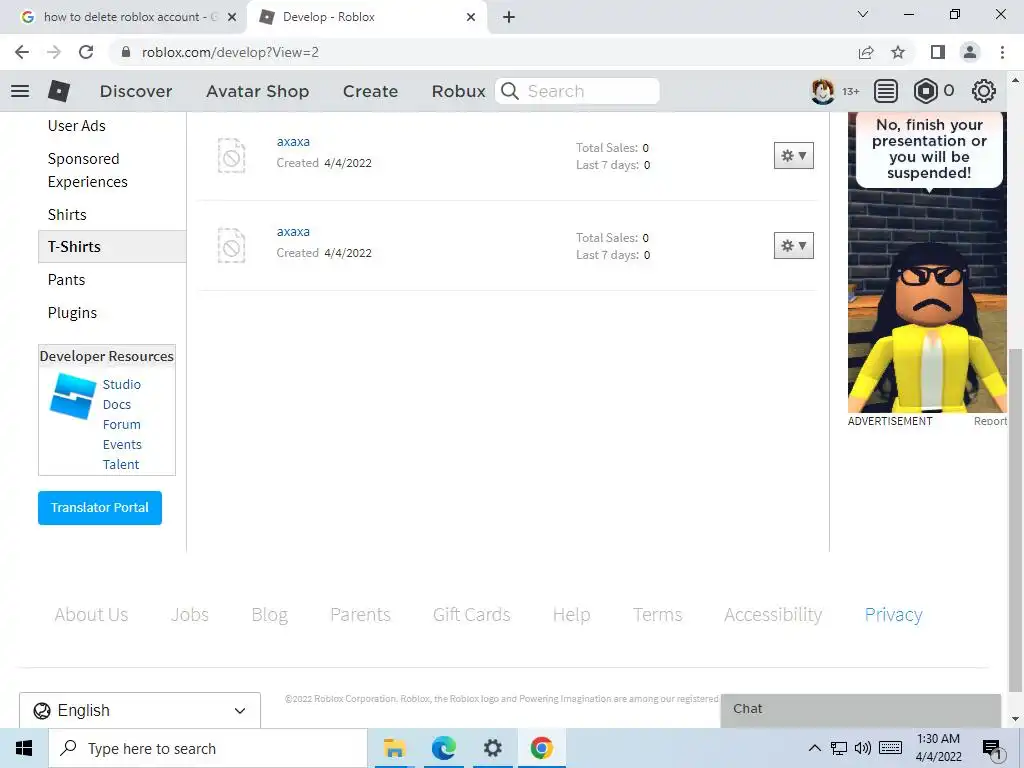Click the search magnifier icon
The image size is (1024, 768).
(510, 91)
